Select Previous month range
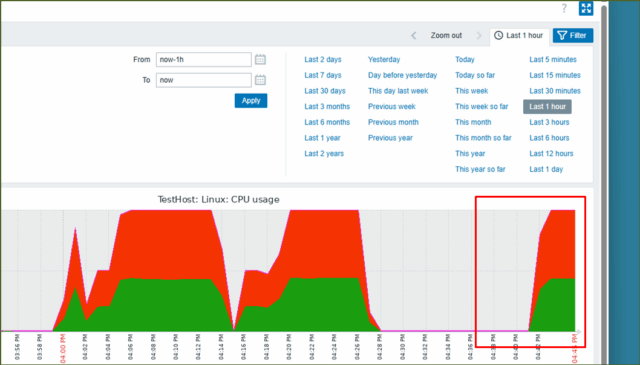 pos(393,122)
